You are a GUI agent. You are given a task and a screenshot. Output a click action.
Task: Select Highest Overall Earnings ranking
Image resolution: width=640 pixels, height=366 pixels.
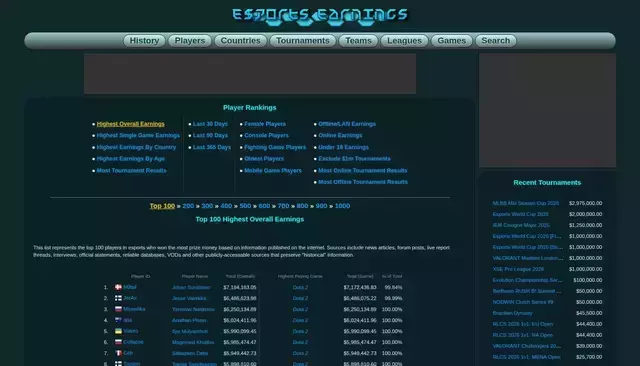point(131,124)
